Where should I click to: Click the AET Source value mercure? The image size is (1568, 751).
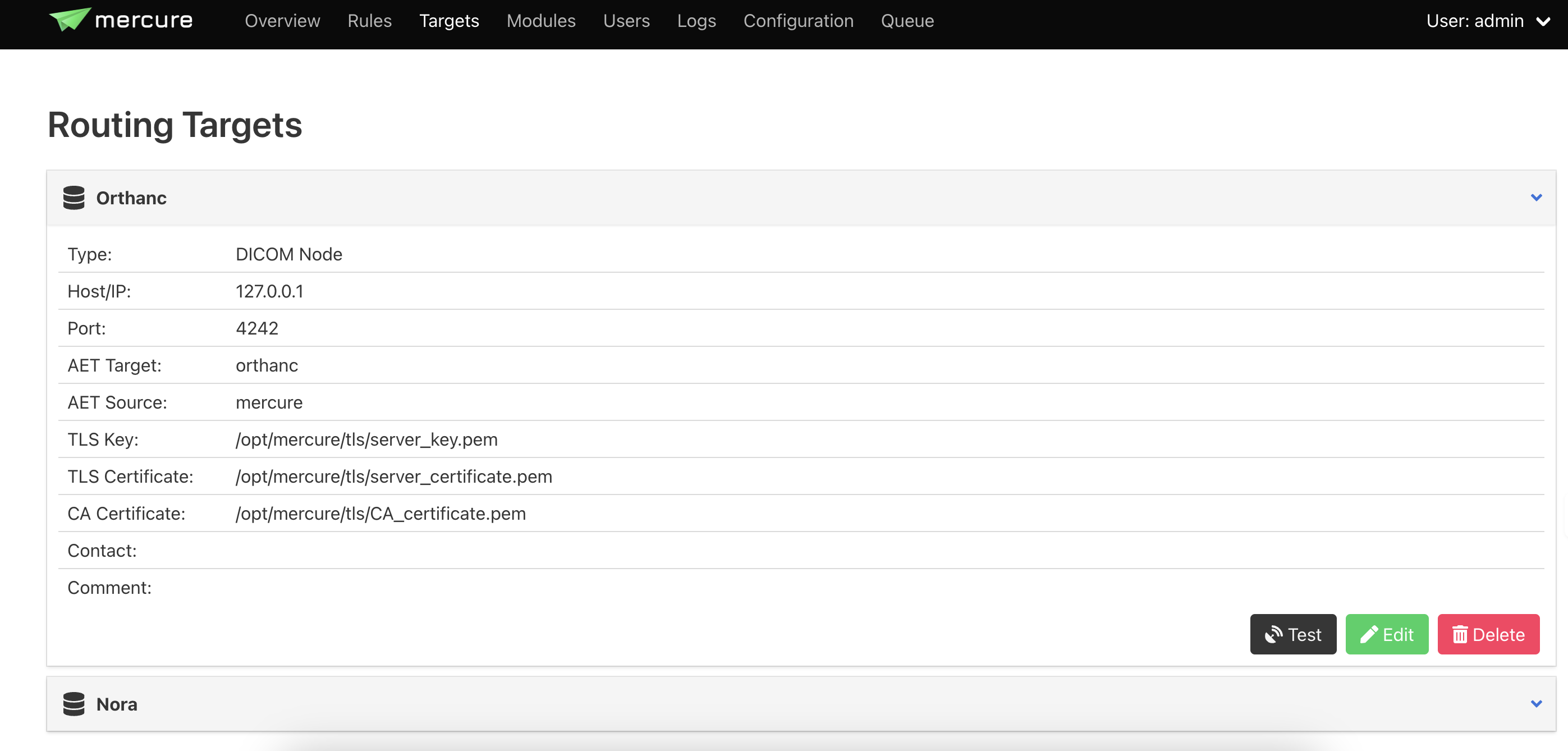(x=269, y=402)
